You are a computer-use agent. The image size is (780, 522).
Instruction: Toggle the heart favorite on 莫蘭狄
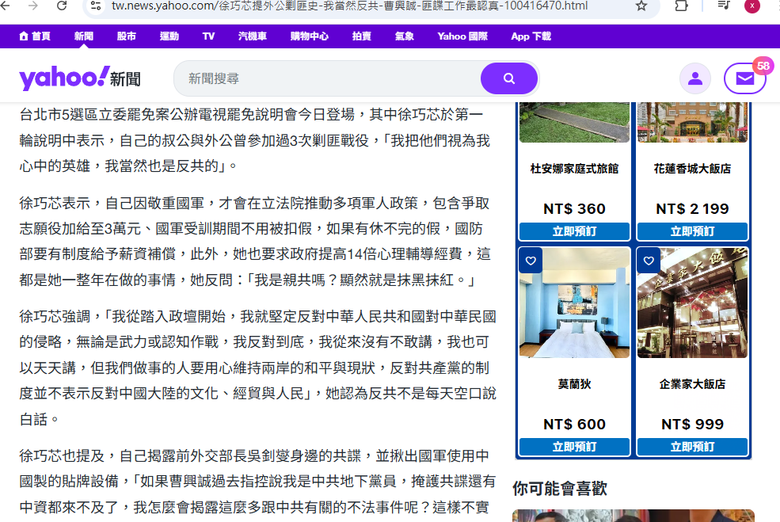point(531,260)
